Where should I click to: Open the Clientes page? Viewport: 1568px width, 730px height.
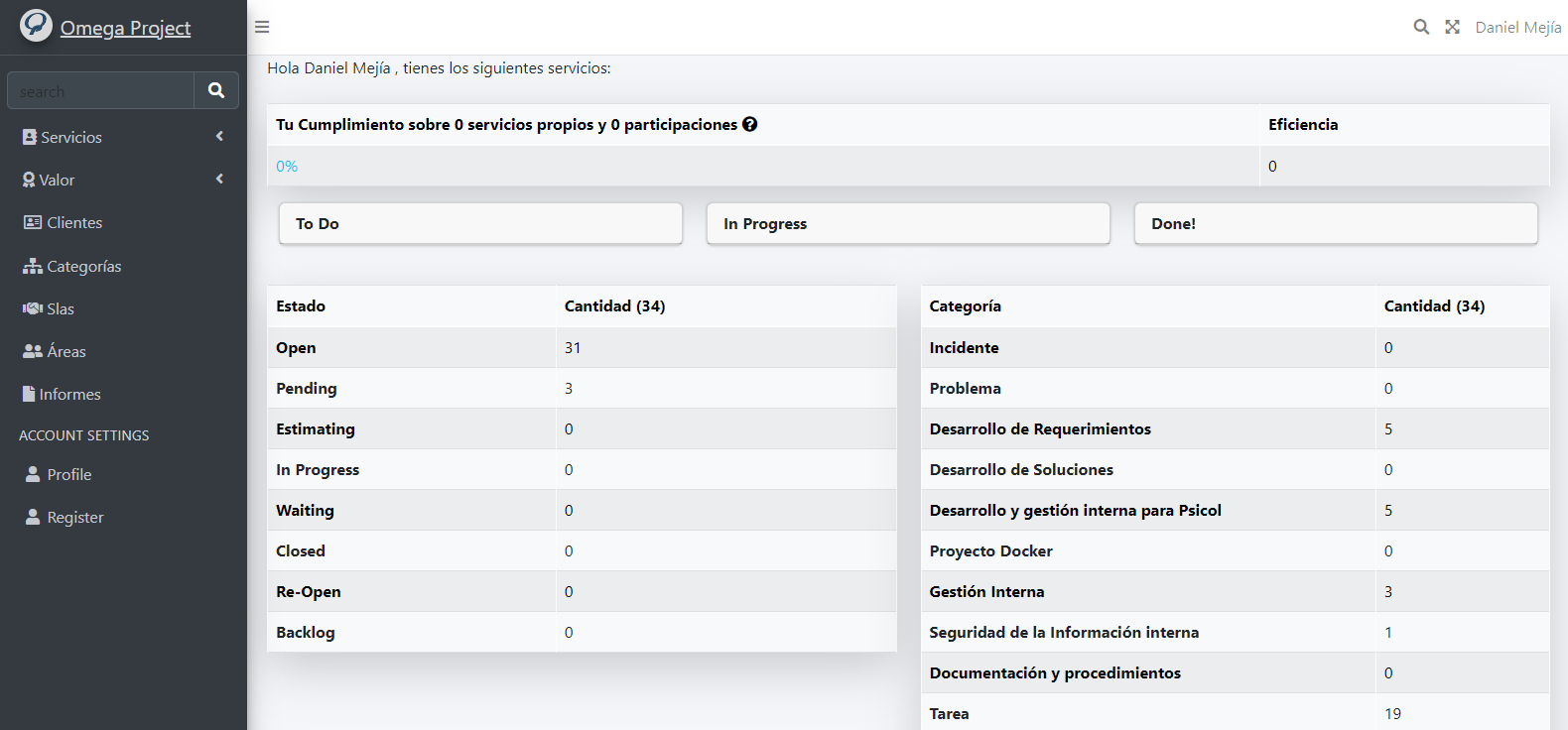click(x=74, y=223)
